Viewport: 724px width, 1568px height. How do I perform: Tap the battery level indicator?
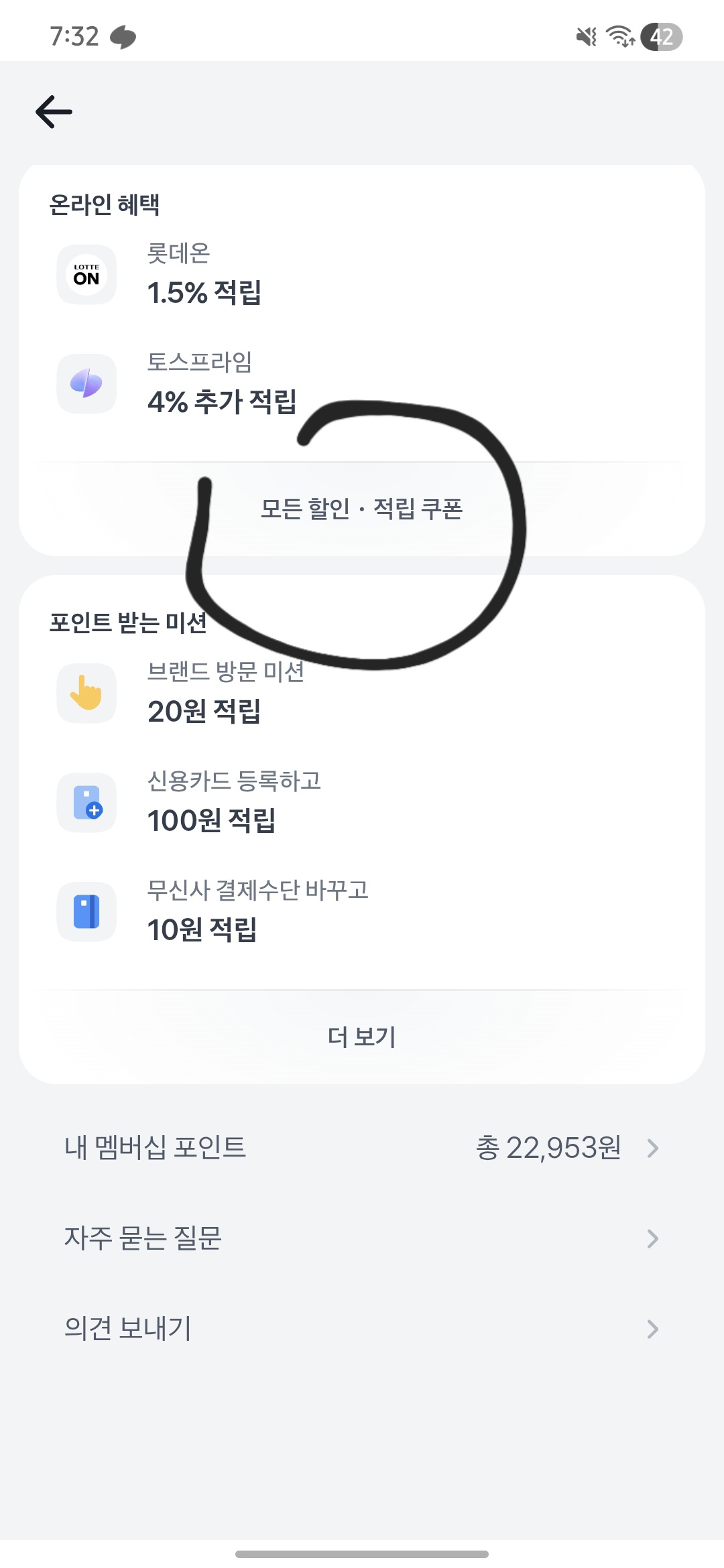(661, 37)
